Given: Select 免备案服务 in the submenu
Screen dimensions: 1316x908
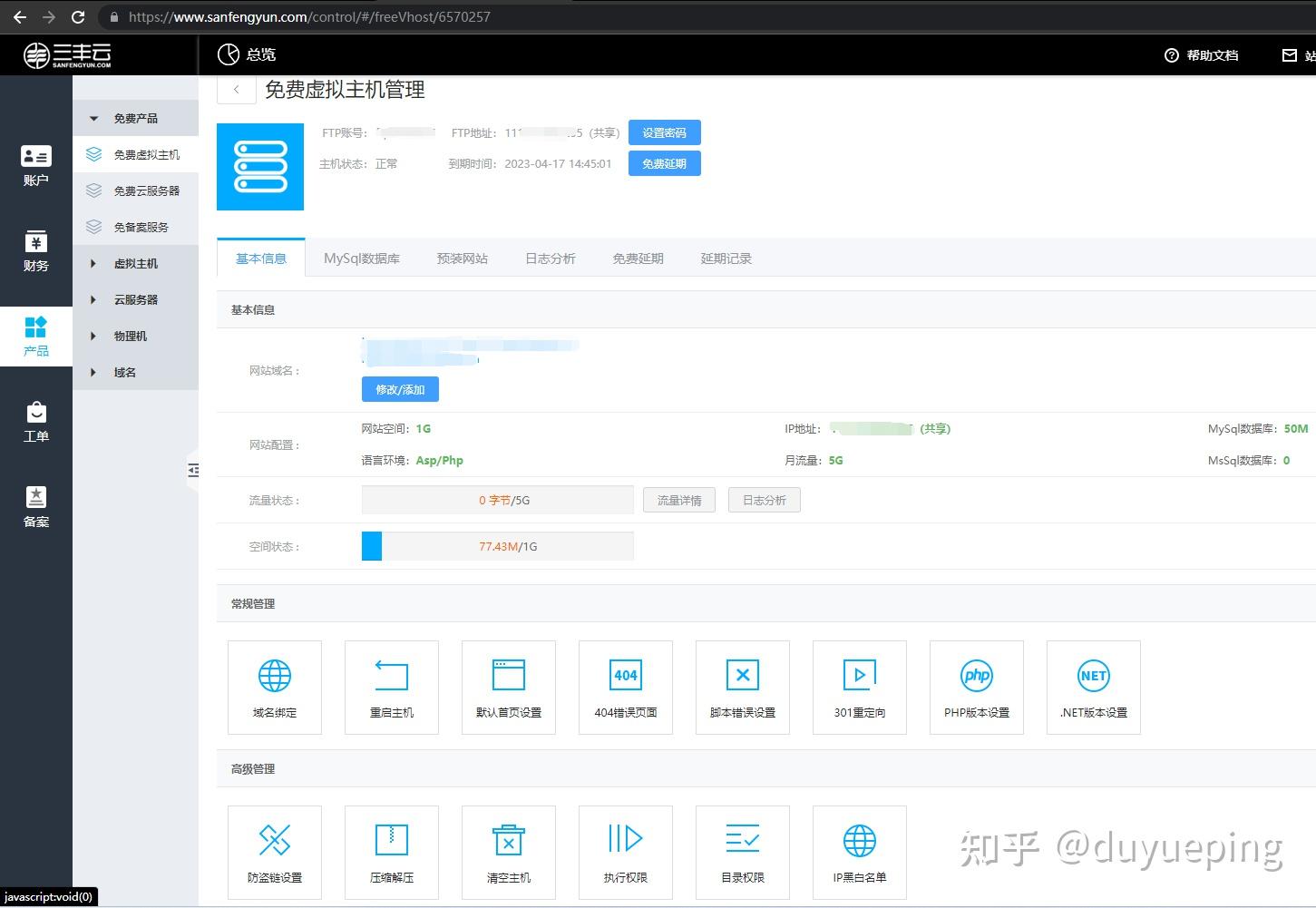Looking at the screenshot, I should 136,227.
